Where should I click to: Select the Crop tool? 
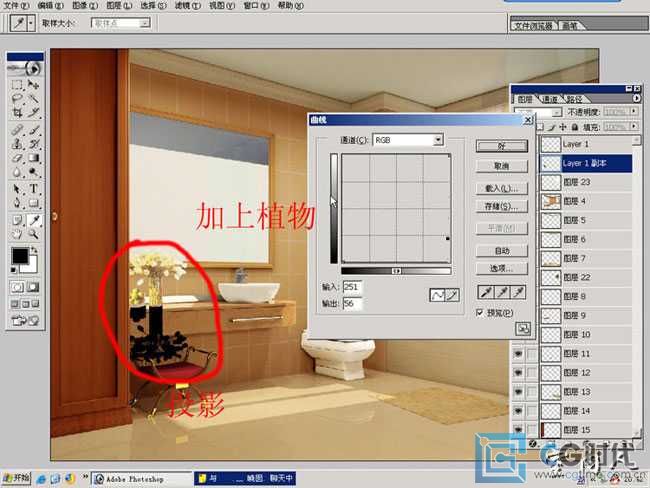[17, 112]
